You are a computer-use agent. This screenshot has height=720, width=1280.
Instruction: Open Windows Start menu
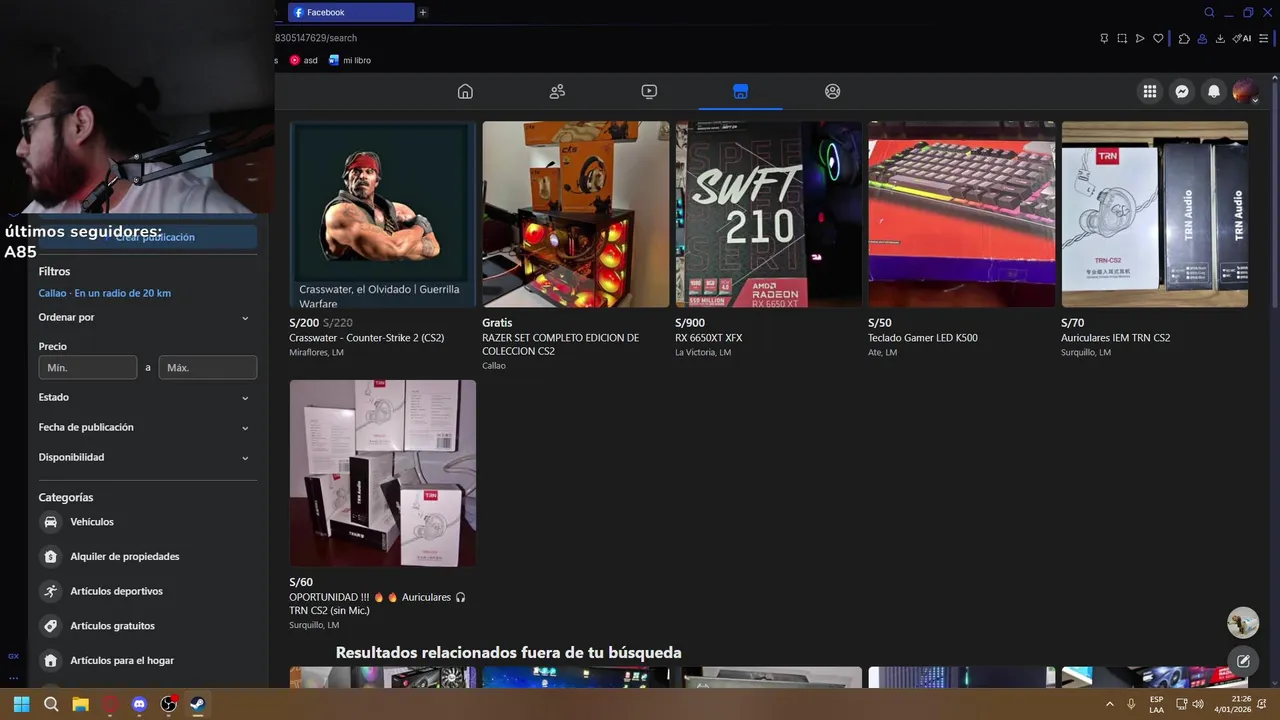click(21, 704)
